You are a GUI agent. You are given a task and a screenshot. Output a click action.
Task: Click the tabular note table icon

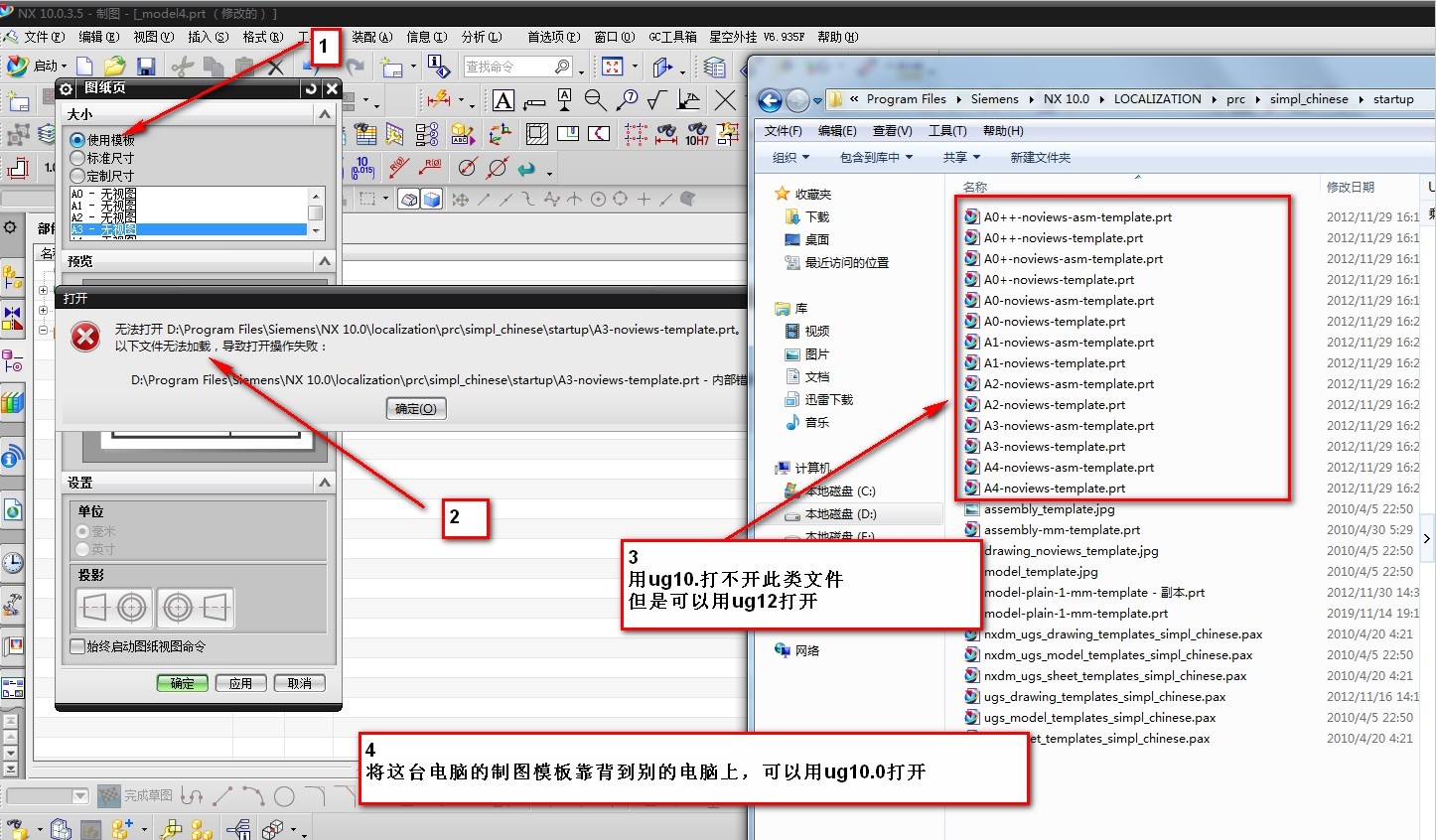click(365, 134)
